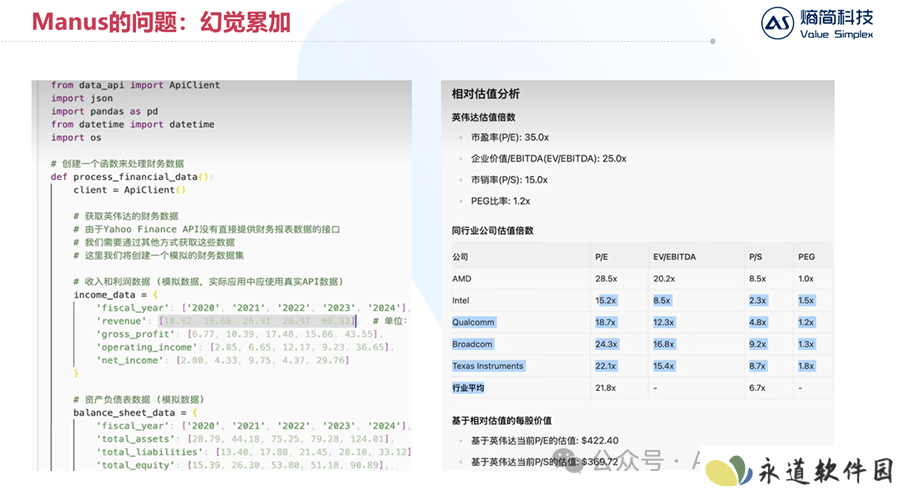Click Intel's P/S value 2.3x

[x=758, y=300]
